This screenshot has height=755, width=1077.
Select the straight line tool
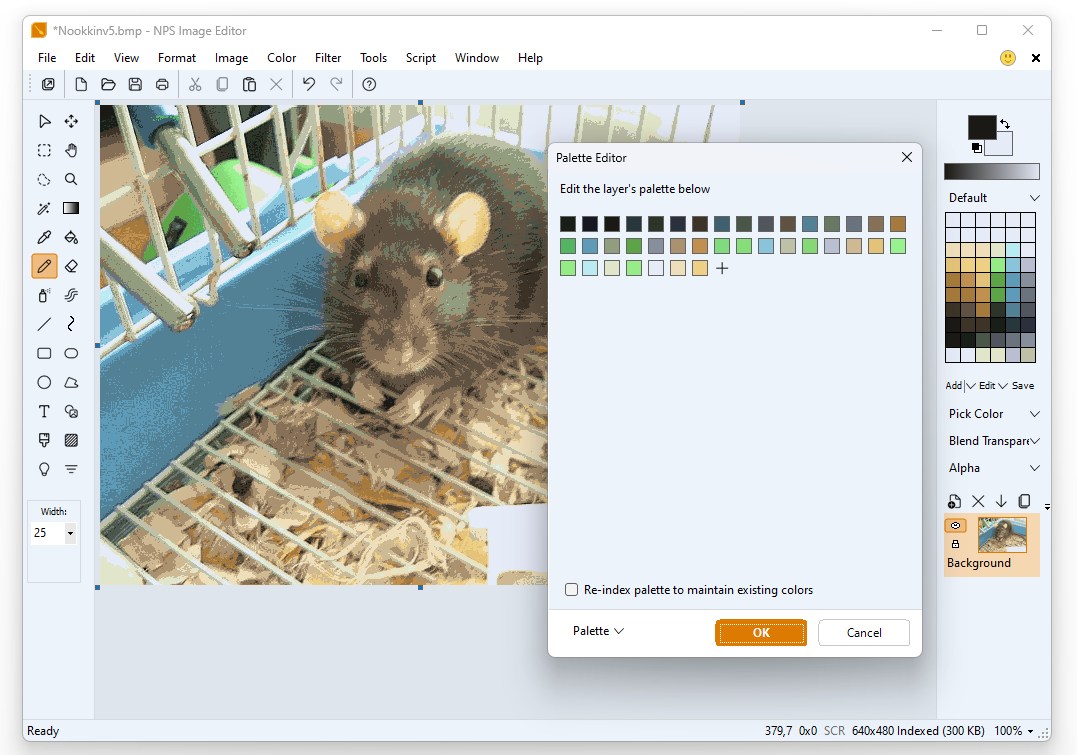45,324
